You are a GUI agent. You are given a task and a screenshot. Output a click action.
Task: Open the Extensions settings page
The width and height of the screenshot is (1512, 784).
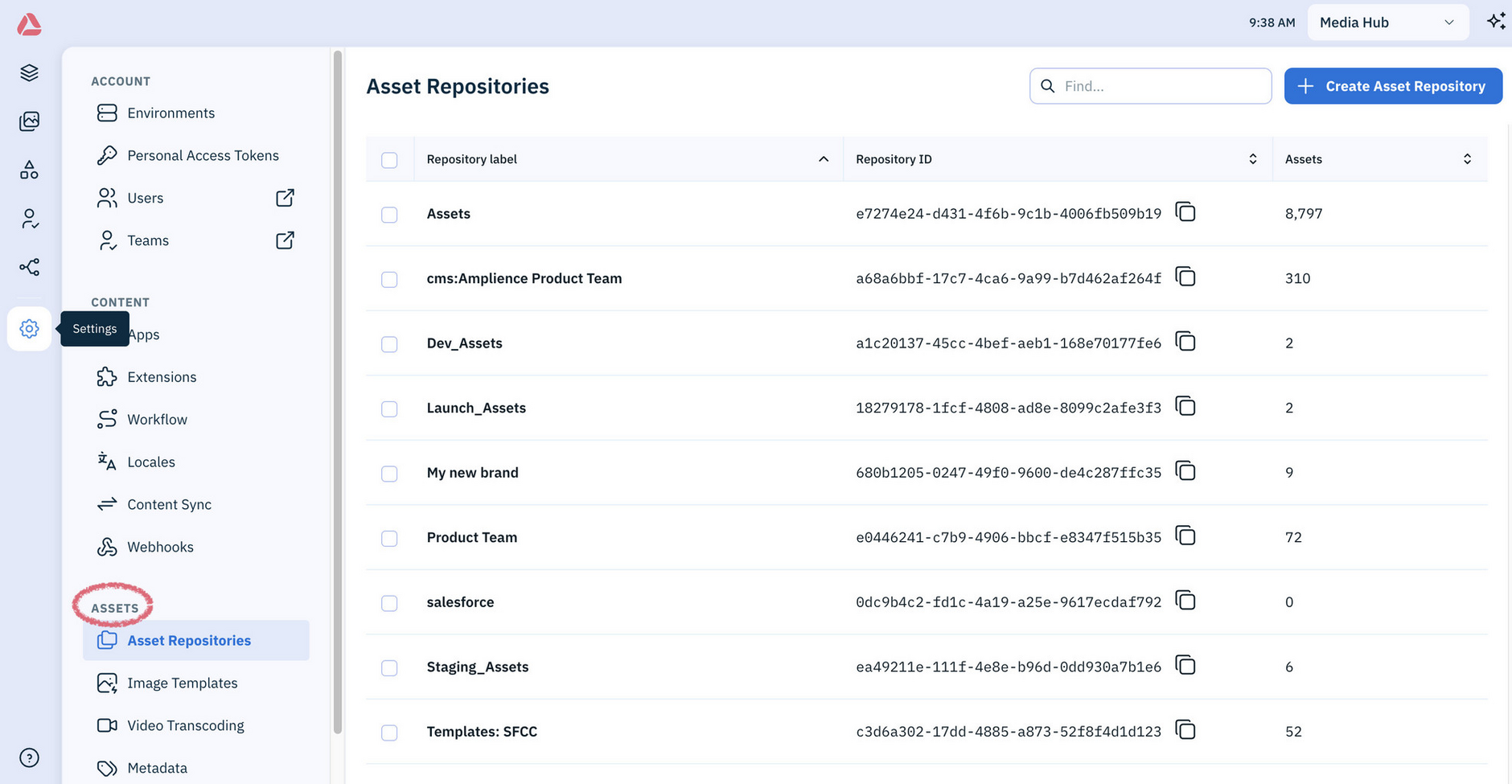[196, 377]
